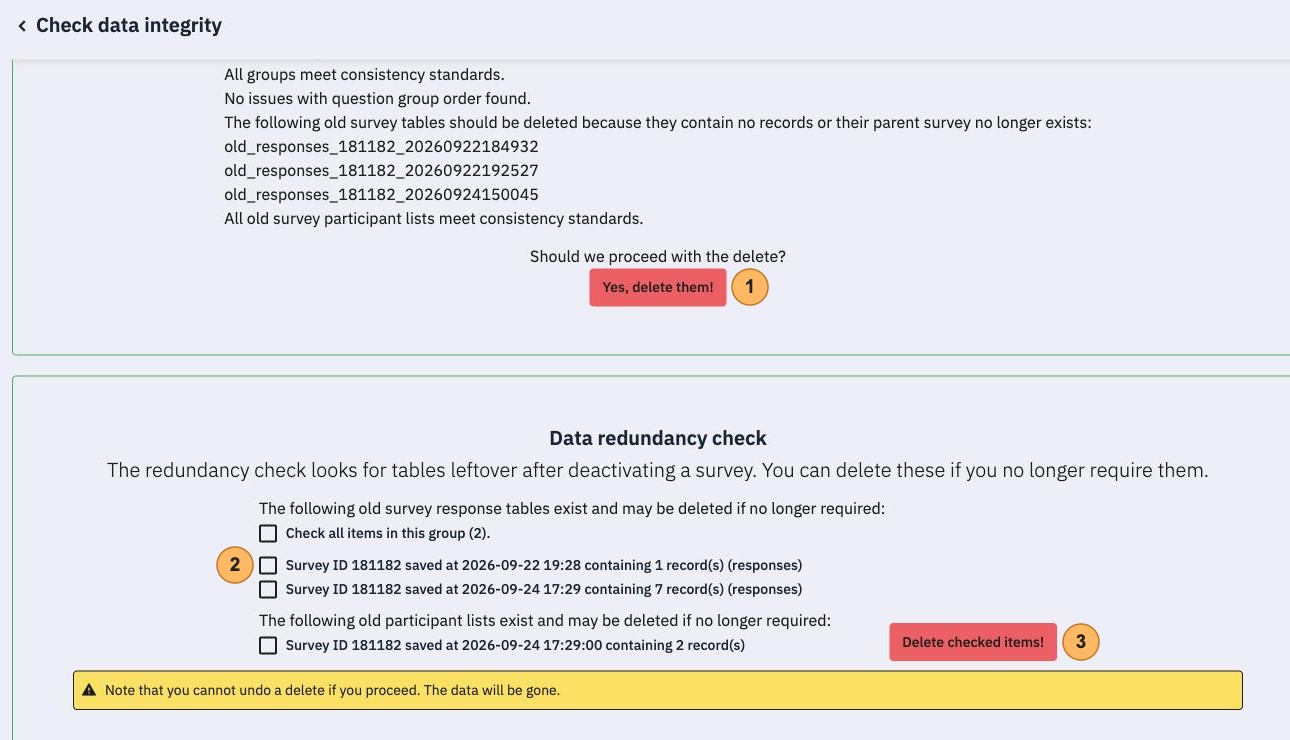Click 'All groups meet consistency standards.' line
This screenshot has width=1290, height=740.
(x=365, y=74)
